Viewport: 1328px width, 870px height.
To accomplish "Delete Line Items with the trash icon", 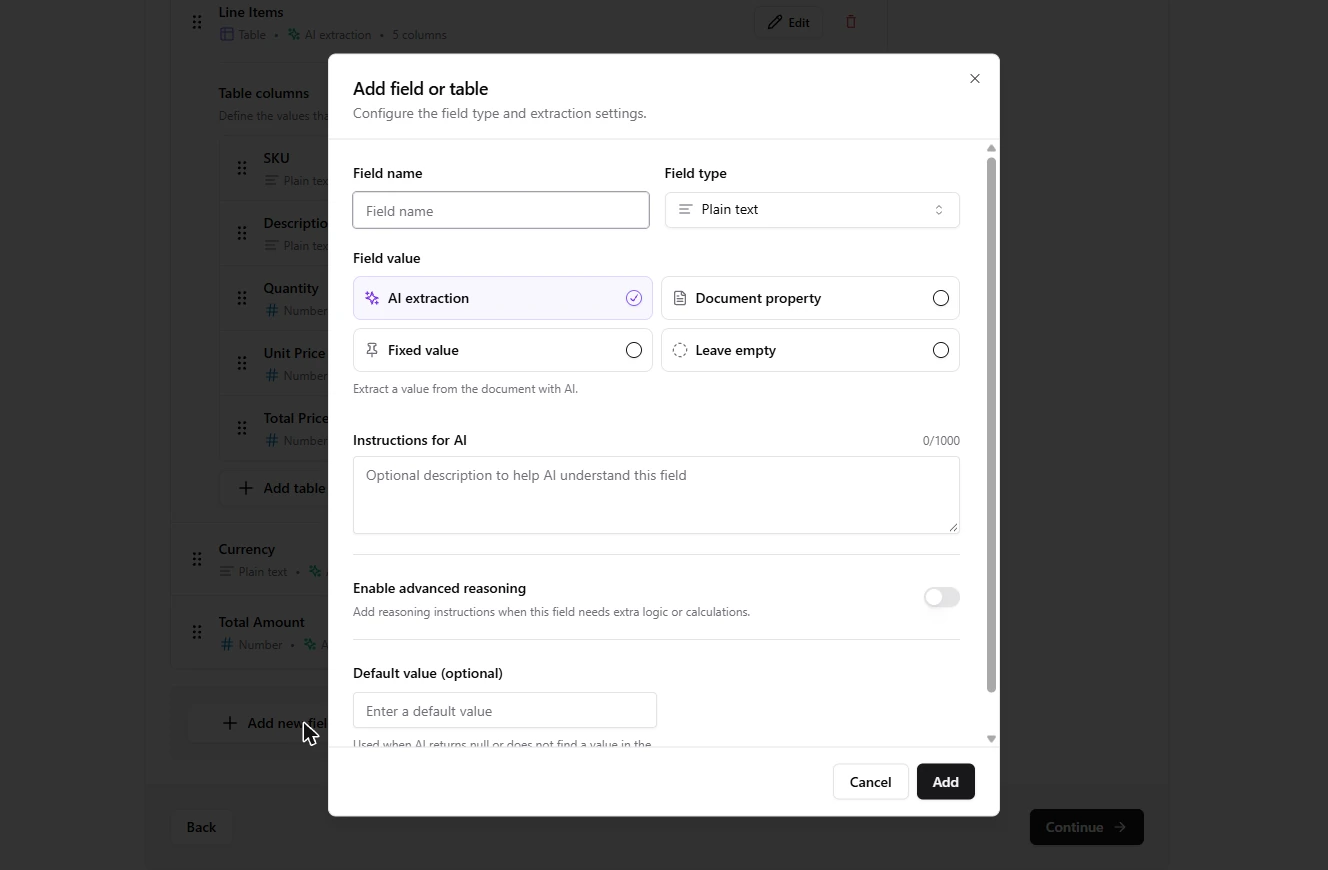I will pyautogui.click(x=851, y=22).
